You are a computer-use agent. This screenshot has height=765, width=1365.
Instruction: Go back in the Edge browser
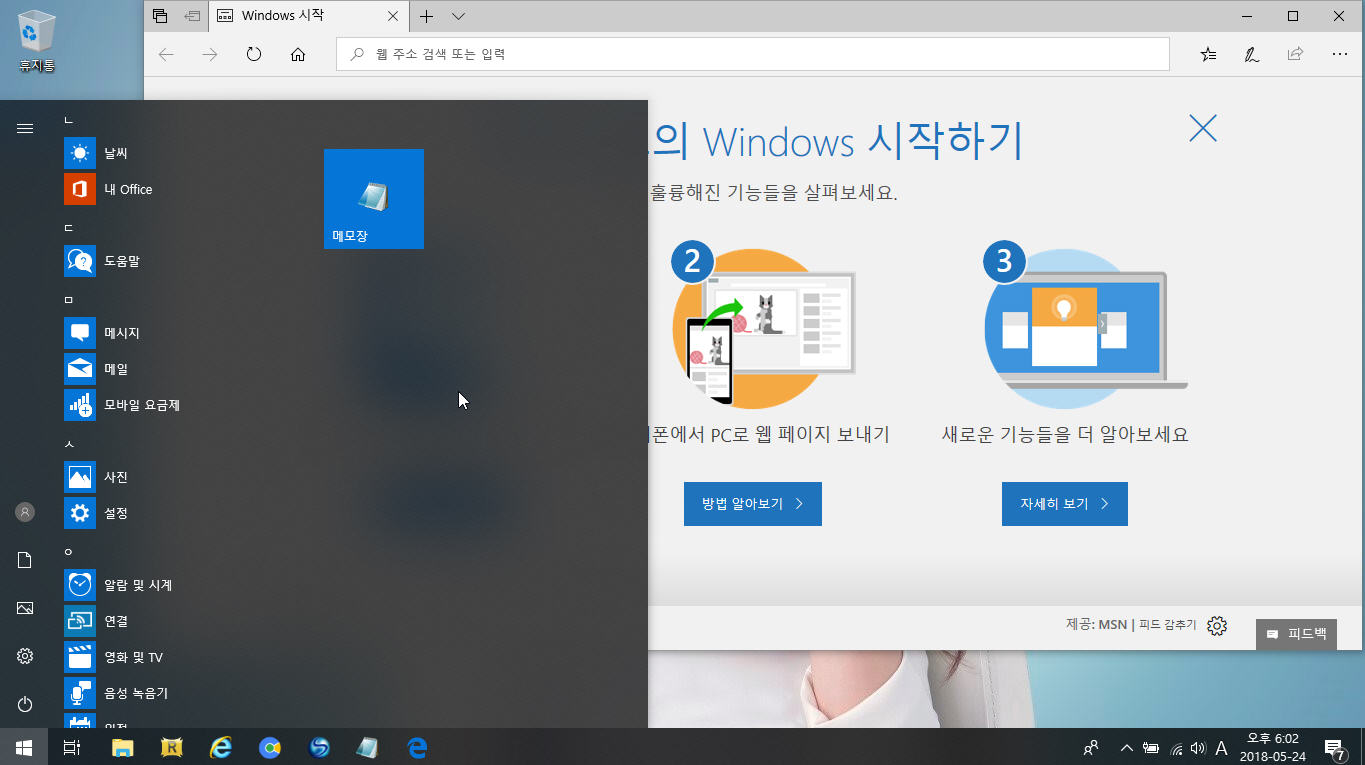[x=167, y=54]
